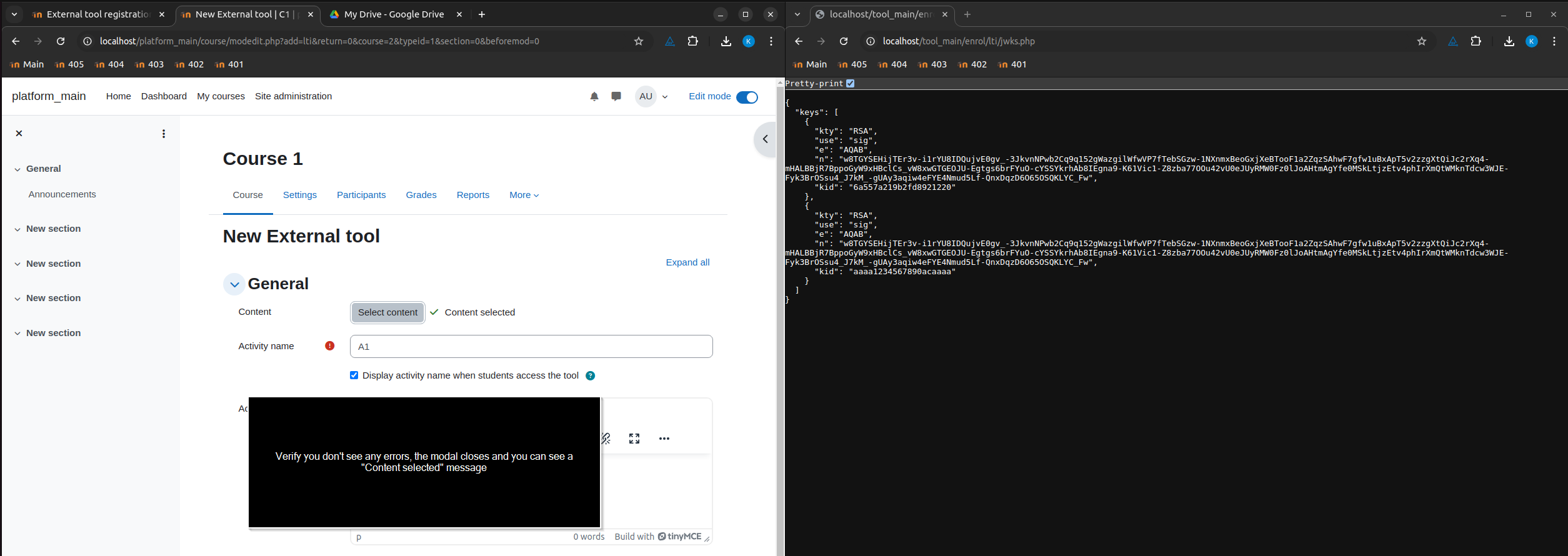
Task: Close the New External tool browser tab
Action: click(311, 14)
